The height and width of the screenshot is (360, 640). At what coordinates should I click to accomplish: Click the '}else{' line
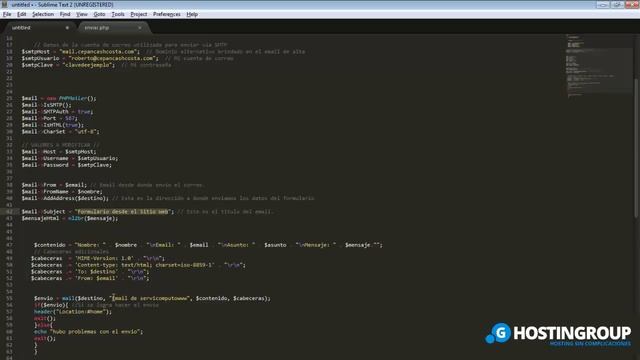pos(43,325)
